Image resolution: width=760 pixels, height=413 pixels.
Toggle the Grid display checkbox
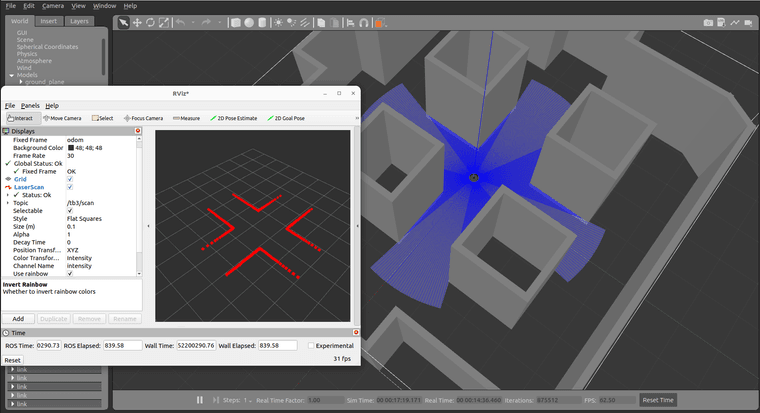pyautogui.click(x=70, y=179)
